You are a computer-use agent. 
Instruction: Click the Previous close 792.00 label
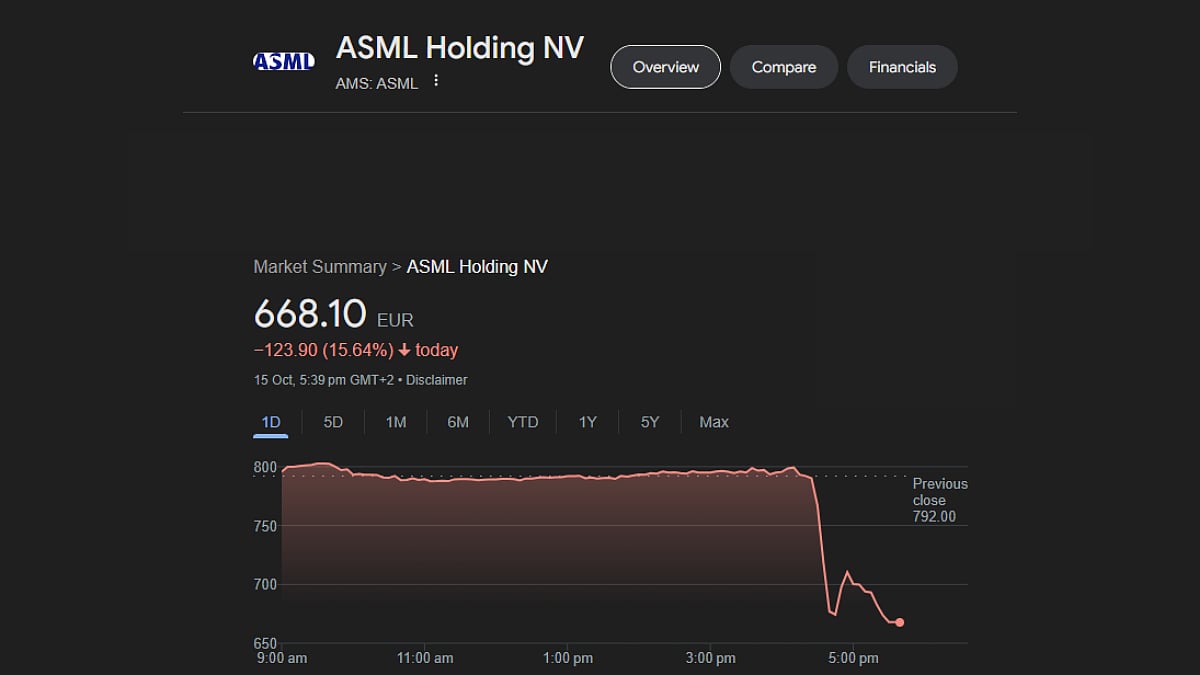tap(939, 500)
